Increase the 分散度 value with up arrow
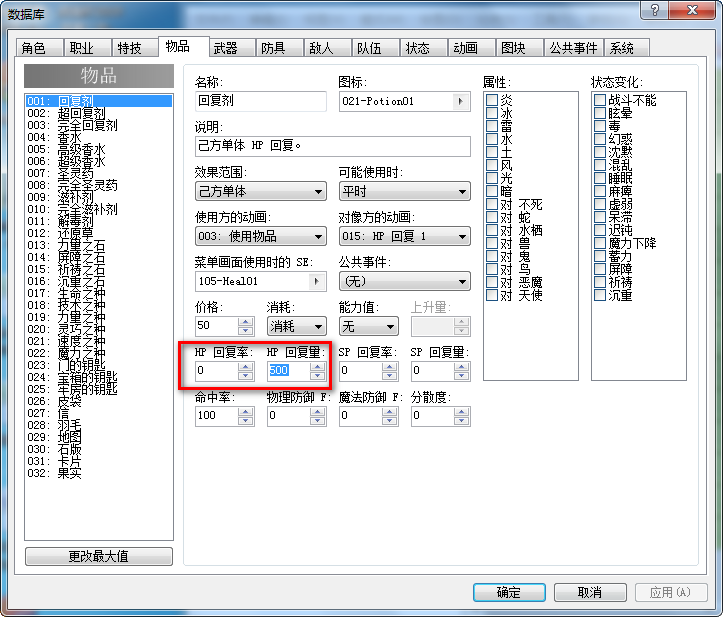 click(462, 412)
